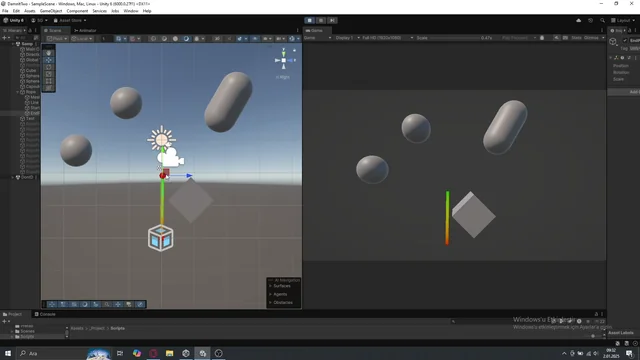
Task: Open the File menu
Action: (5, 11)
